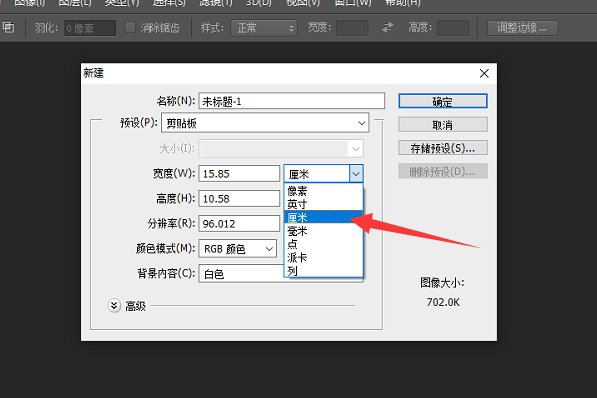Click the options bar 宽度 input field
Screen dimensions: 597x398
tap(352, 28)
